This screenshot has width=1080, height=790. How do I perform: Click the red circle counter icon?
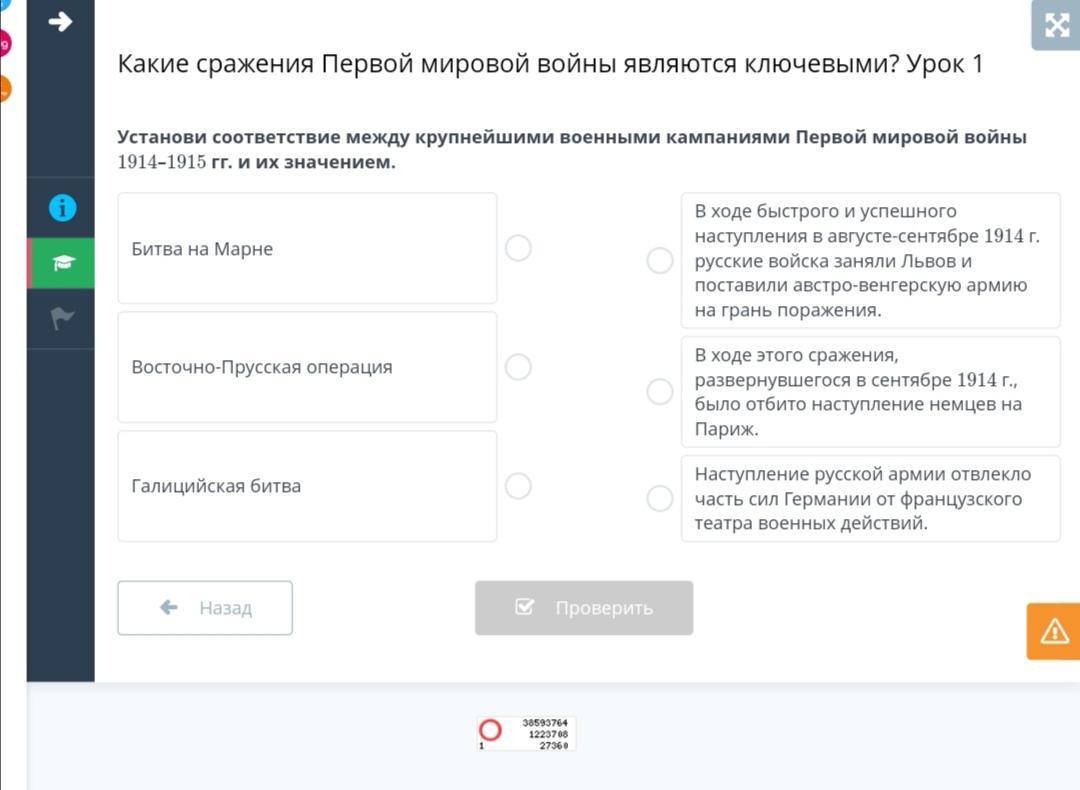tap(490, 731)
